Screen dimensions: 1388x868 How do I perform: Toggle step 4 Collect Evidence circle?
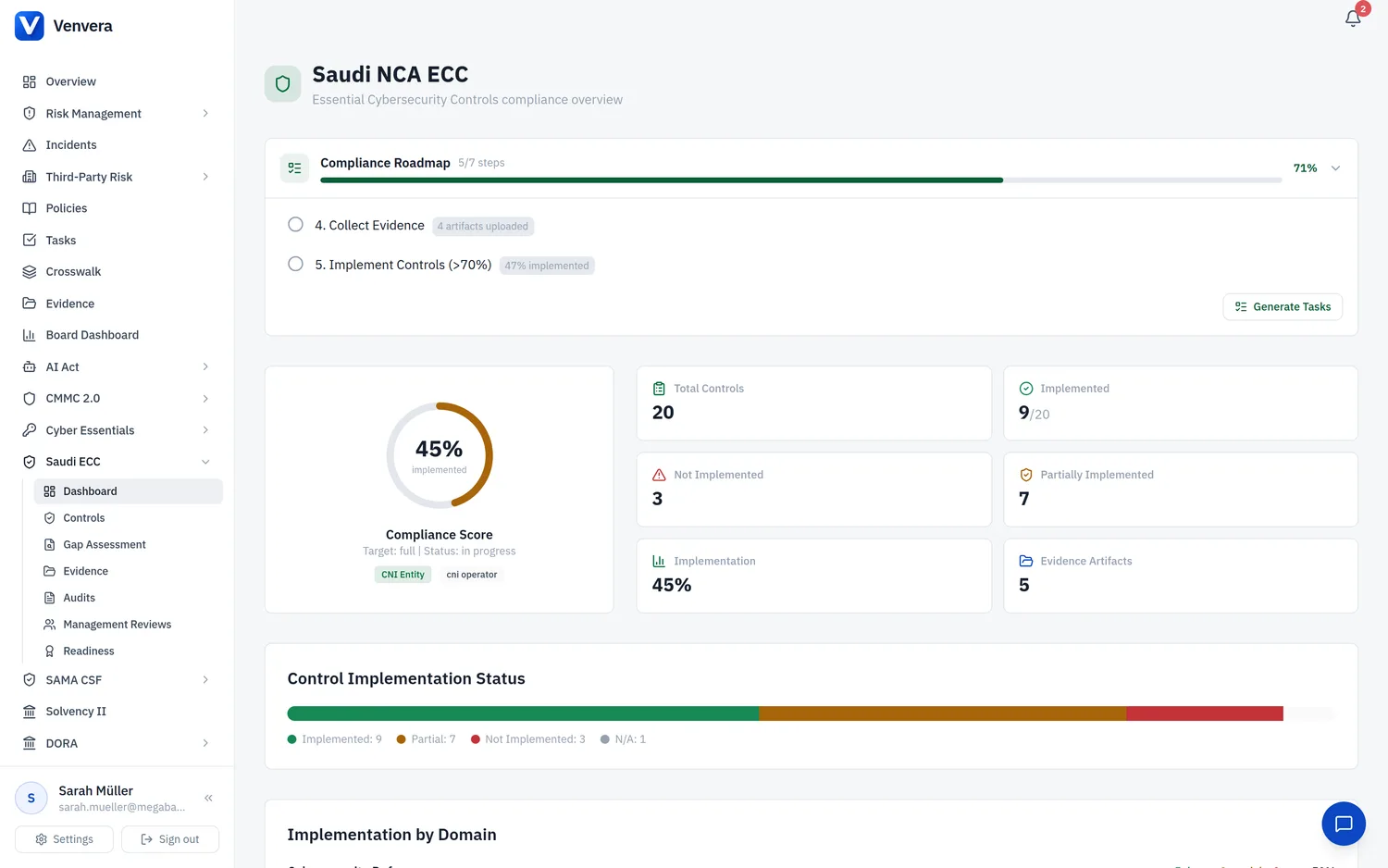coord(295,225)
